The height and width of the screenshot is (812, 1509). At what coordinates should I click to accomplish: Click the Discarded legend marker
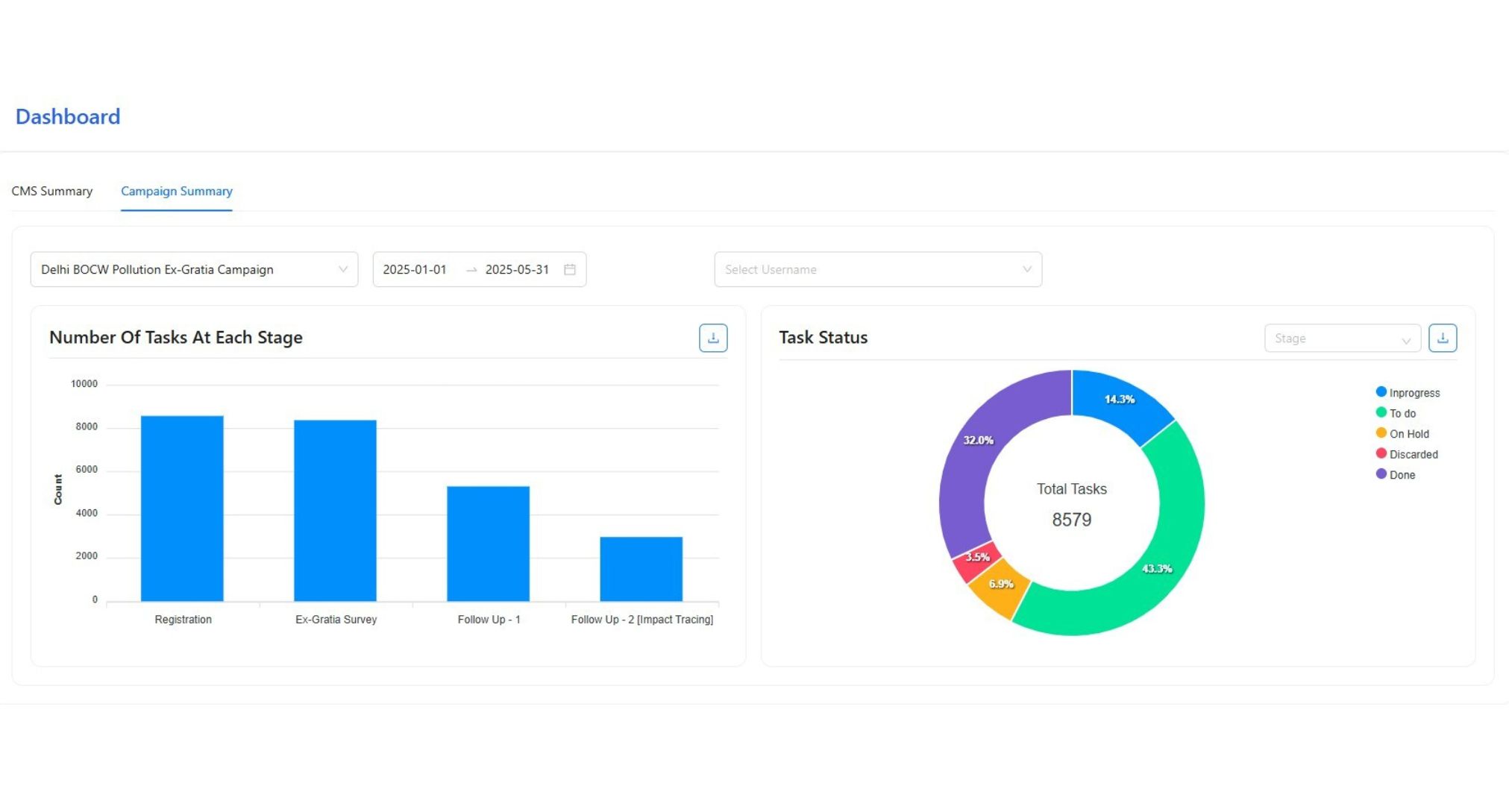tap(1381, 453)
